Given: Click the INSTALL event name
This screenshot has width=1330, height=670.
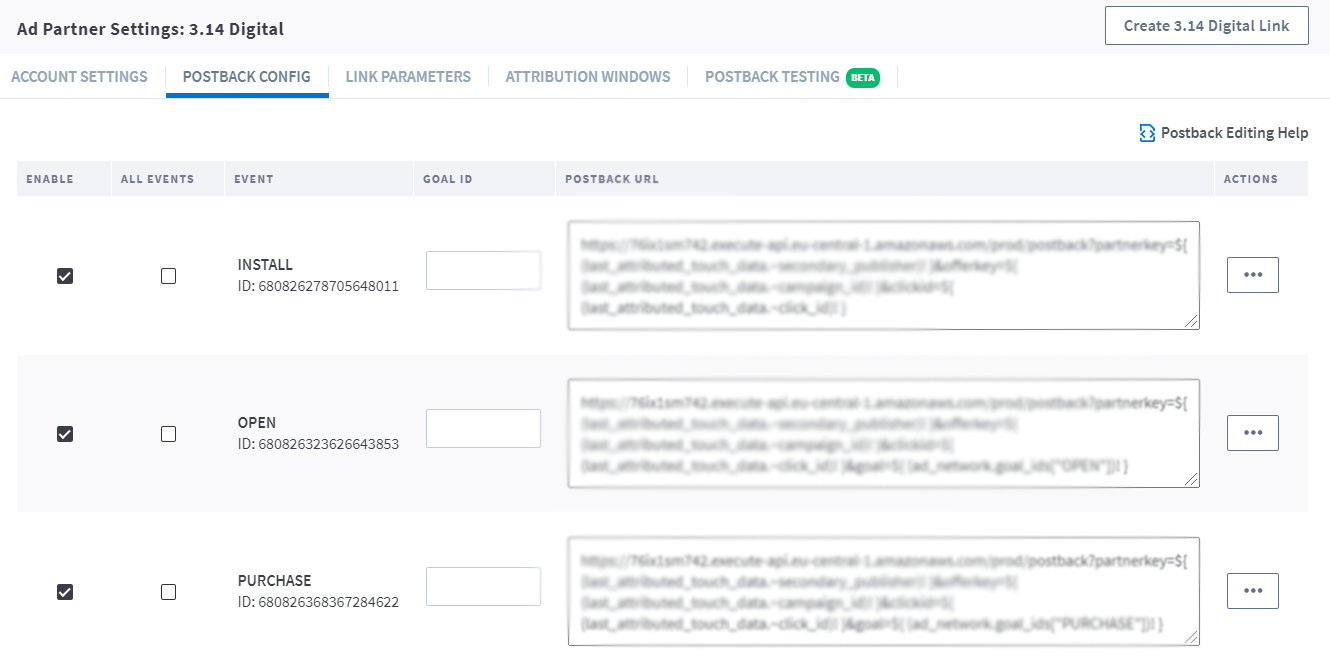Looking at the screenshot, I should [265, 265].
